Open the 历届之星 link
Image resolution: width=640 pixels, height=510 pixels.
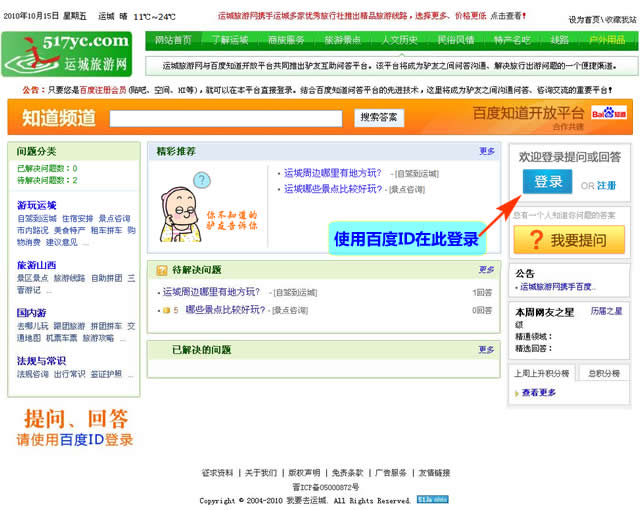click(607, 311)
